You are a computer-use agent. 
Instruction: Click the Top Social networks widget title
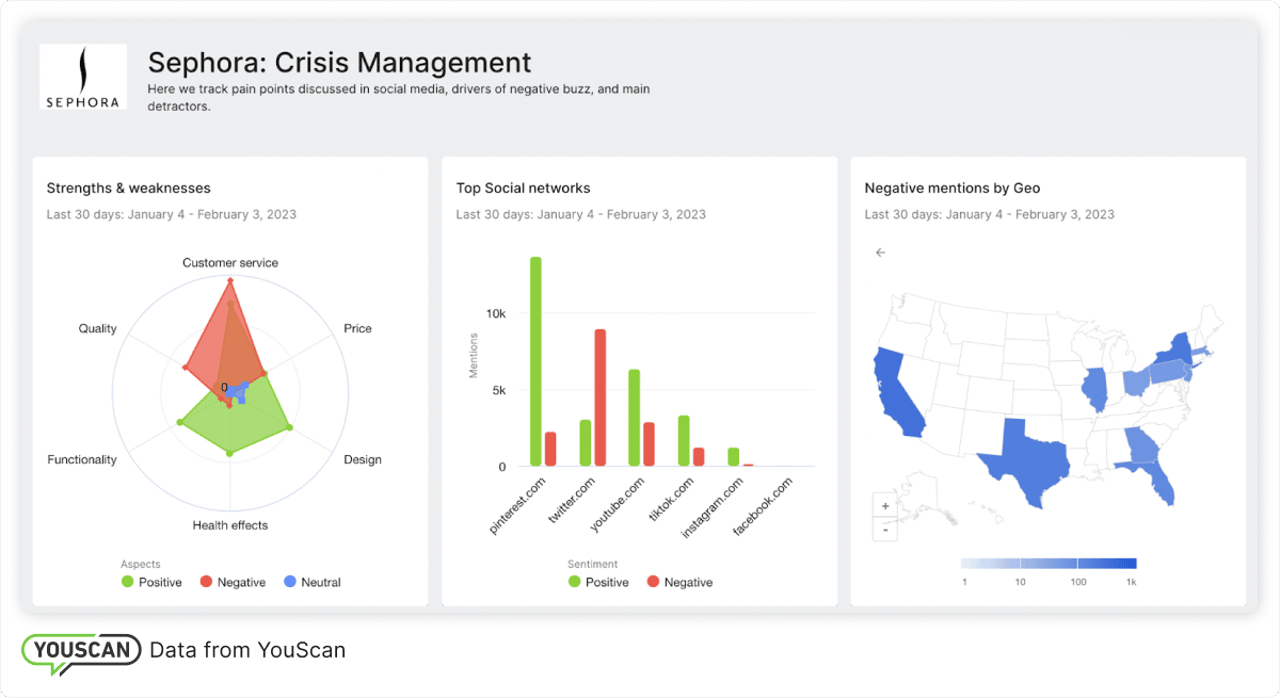pyautogui.click(x=523, y=188)
